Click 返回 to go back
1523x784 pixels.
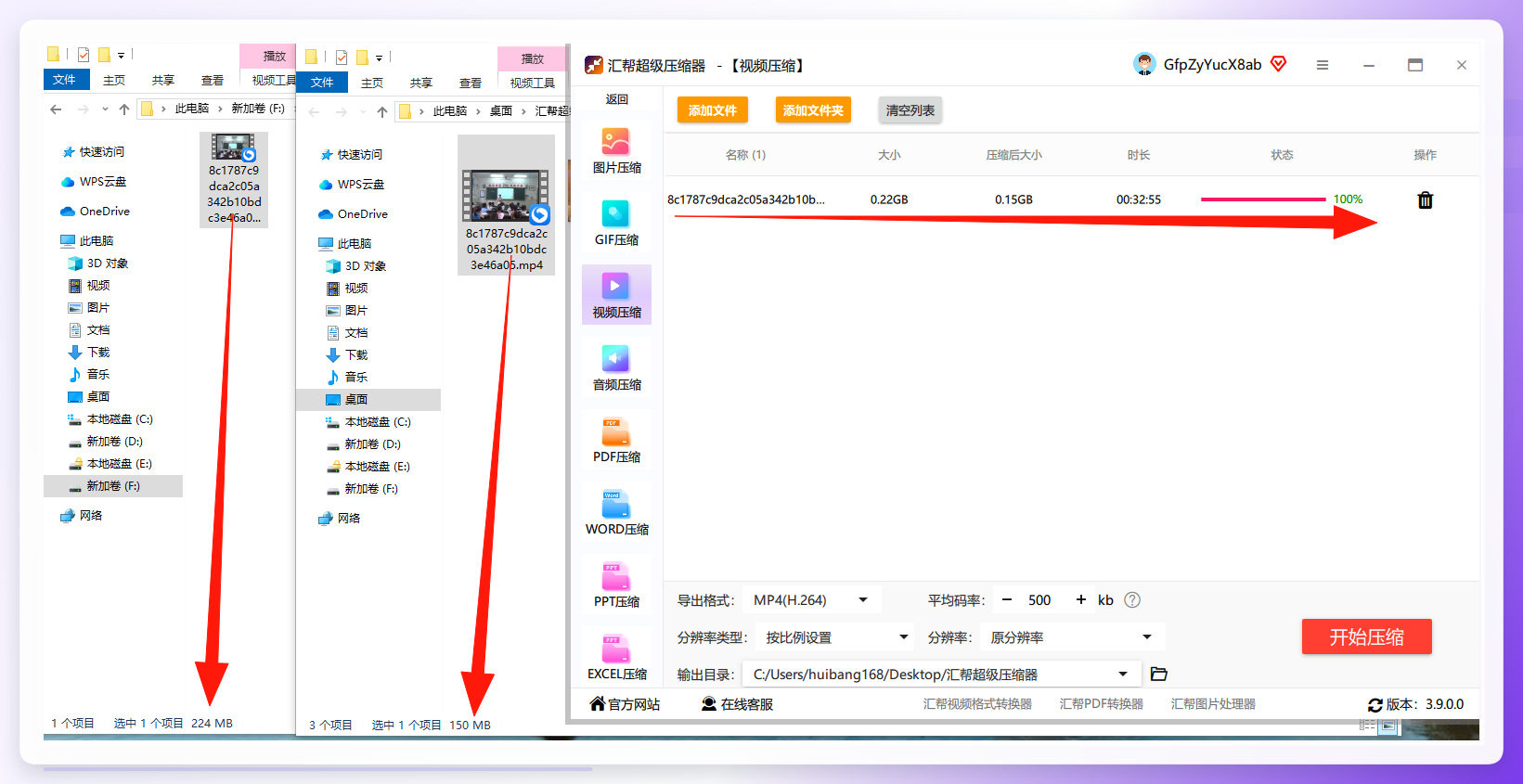pos(617,99)
